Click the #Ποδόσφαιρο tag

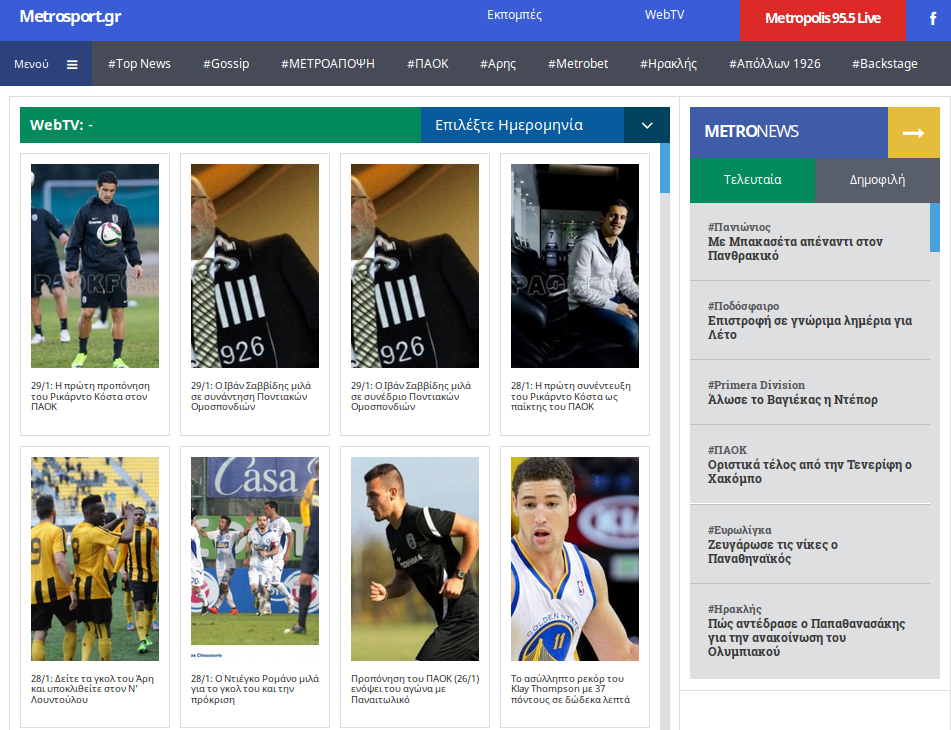coord(744,306)
